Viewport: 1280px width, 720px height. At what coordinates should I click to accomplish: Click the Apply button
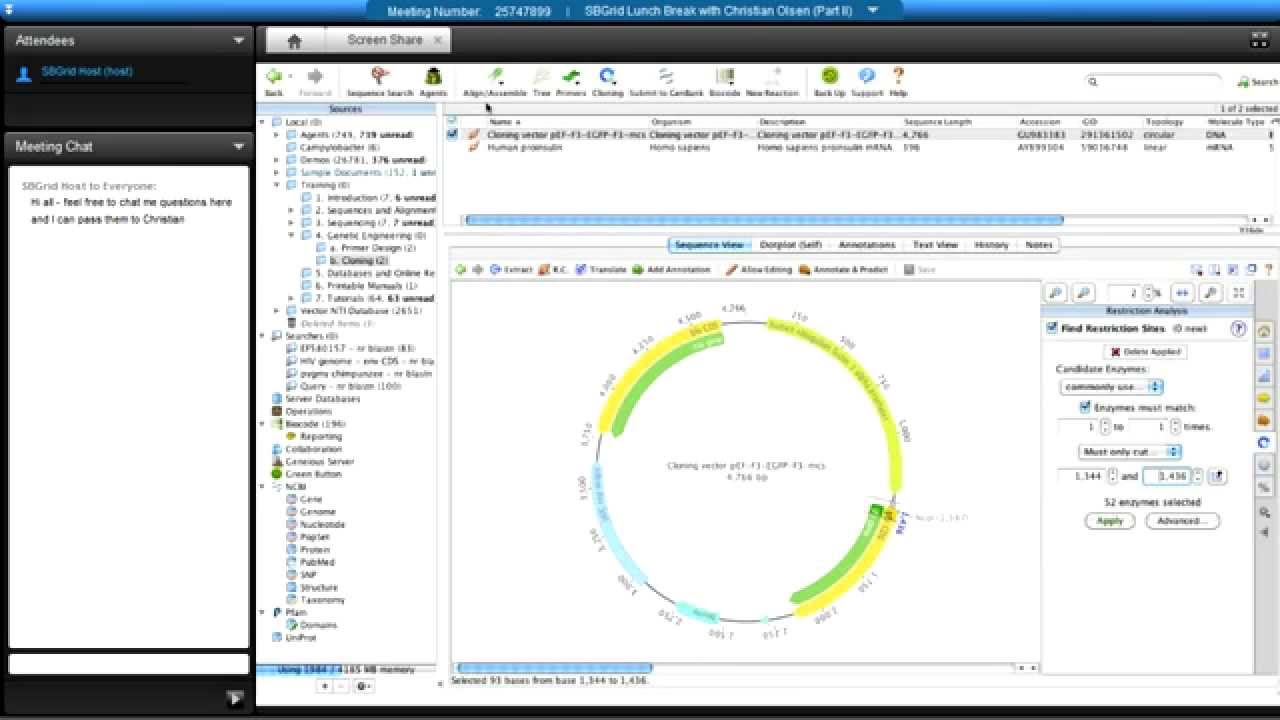tap(1110, 521)
